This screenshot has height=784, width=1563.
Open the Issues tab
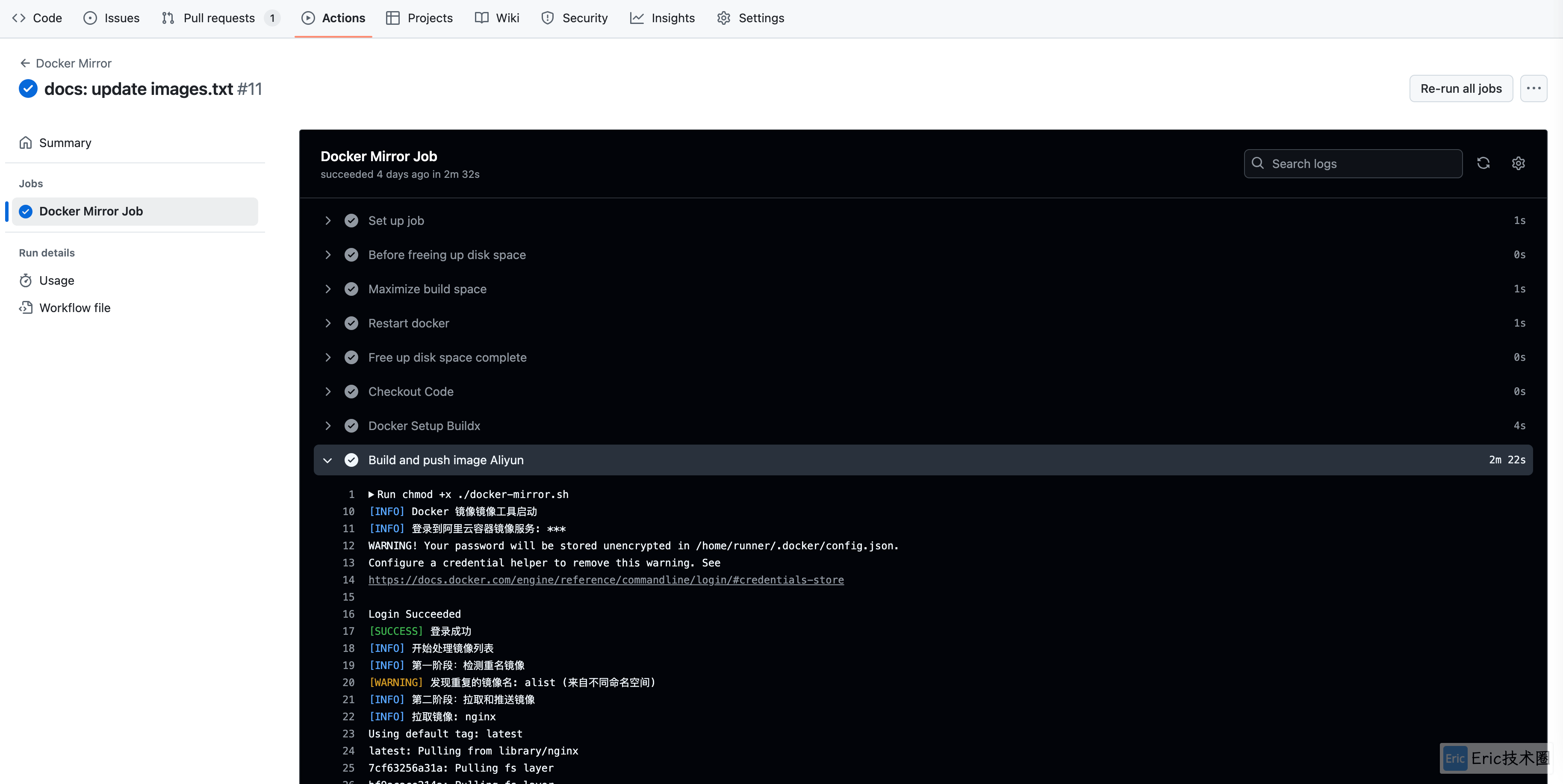[x=112, y=18]
